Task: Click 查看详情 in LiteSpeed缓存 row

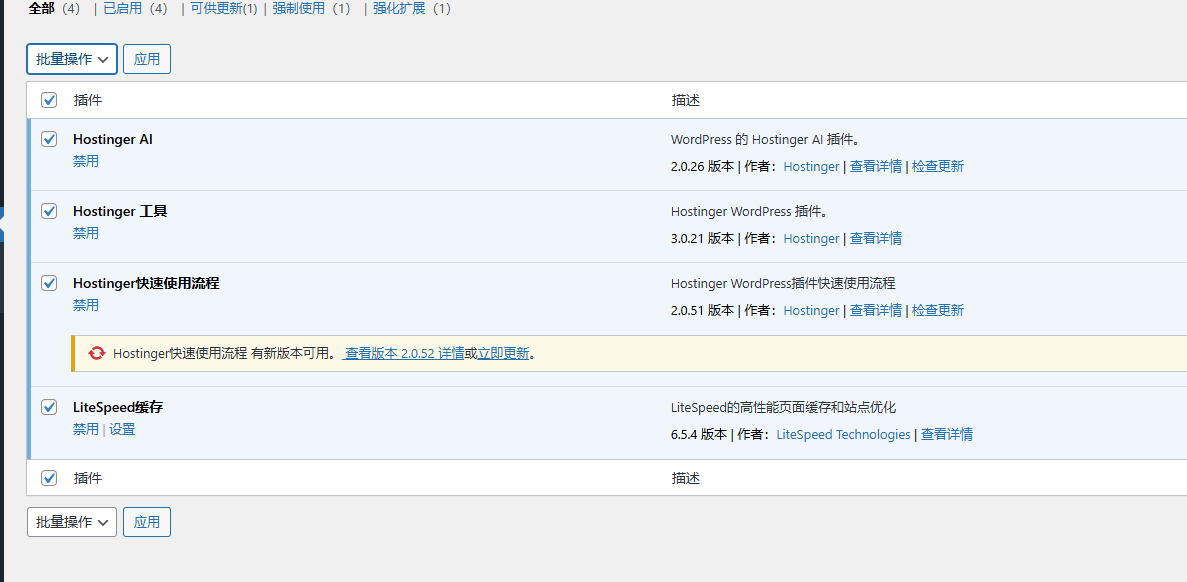Action: point(946,434)
